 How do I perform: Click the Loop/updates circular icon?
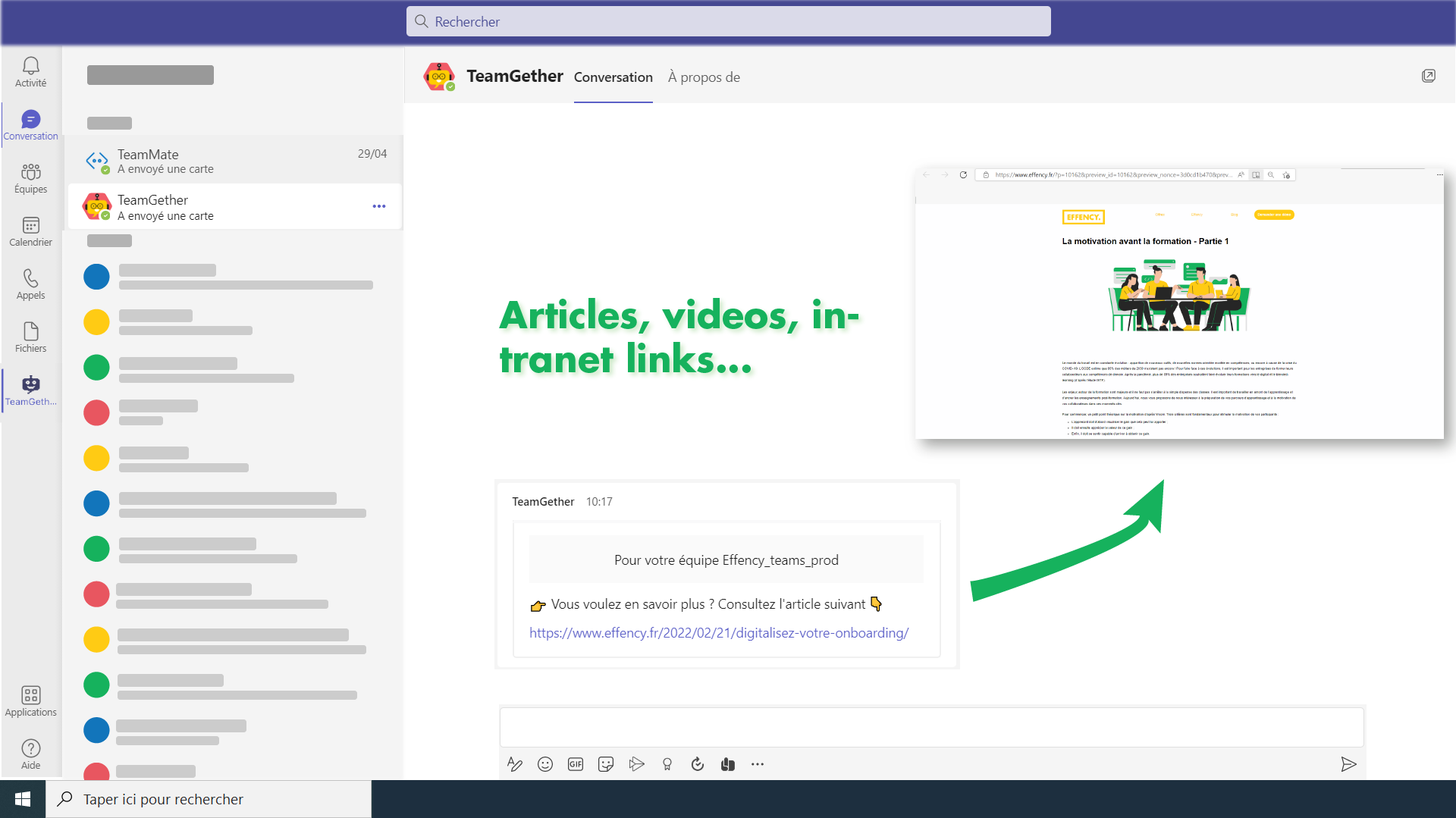(698, 764)
